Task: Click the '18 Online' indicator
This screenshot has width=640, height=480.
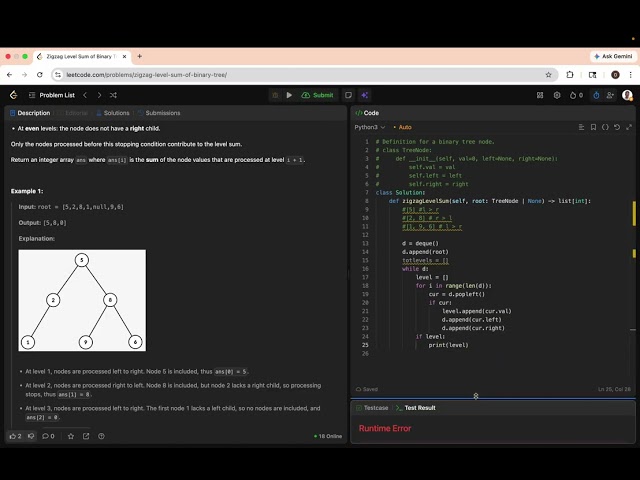Action: 328,436
